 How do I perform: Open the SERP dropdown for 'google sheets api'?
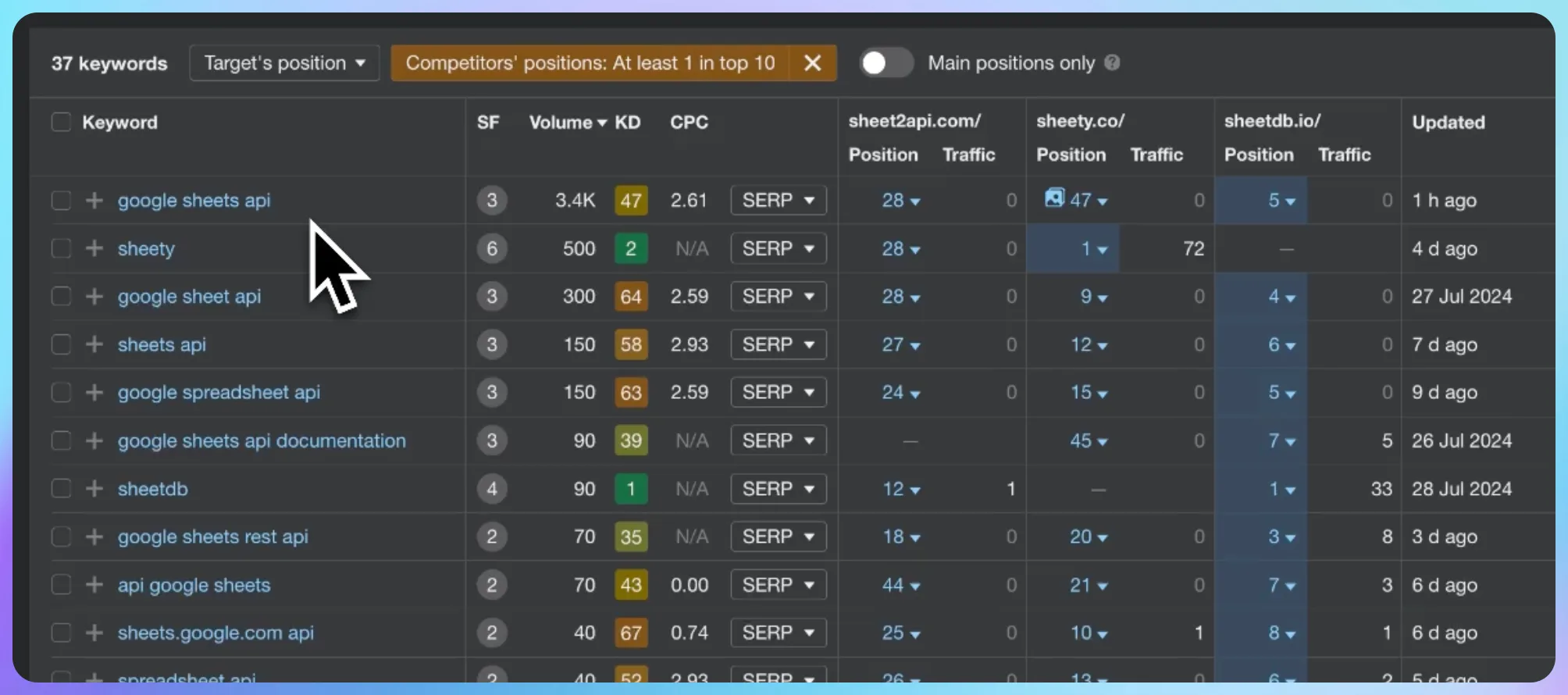click(x=779, y=201)
